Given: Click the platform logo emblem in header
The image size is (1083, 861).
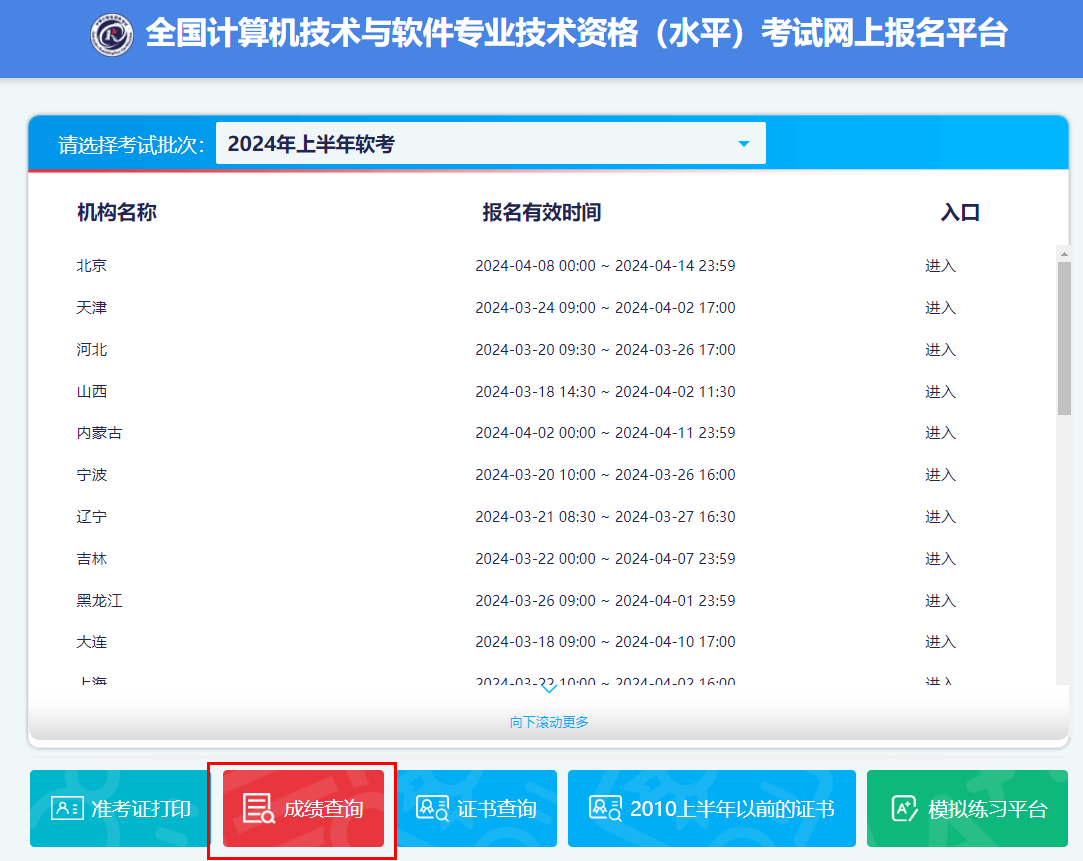Looking at the screenshot, I should (112, 35).
